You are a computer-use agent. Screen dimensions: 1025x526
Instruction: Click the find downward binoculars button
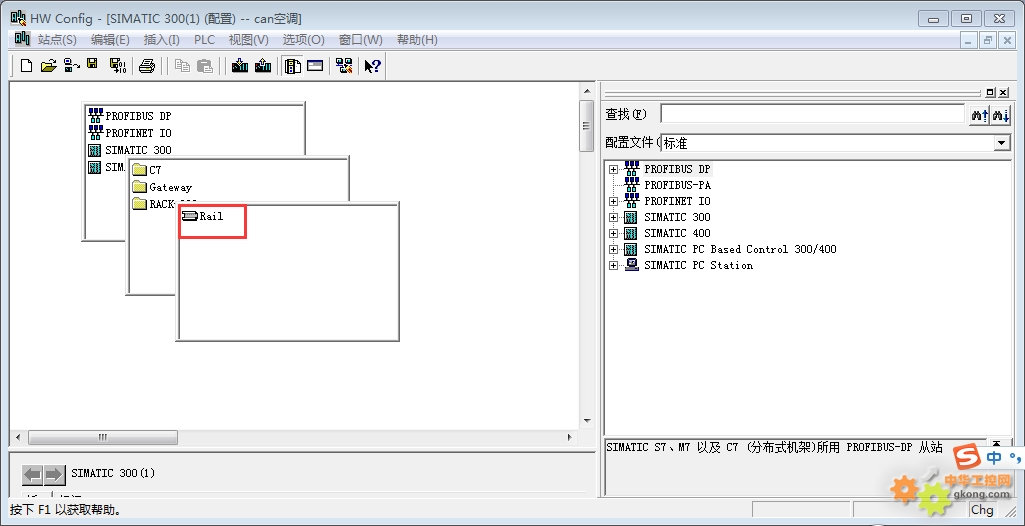coord(1001,115)
